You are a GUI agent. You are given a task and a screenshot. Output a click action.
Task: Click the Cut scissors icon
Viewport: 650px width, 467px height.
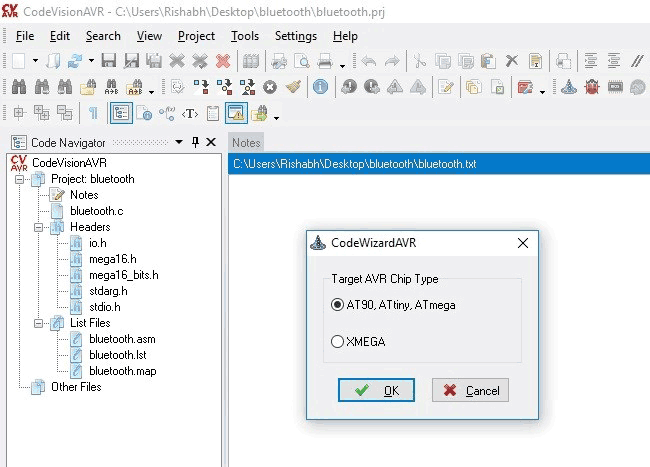click(420, 61)
